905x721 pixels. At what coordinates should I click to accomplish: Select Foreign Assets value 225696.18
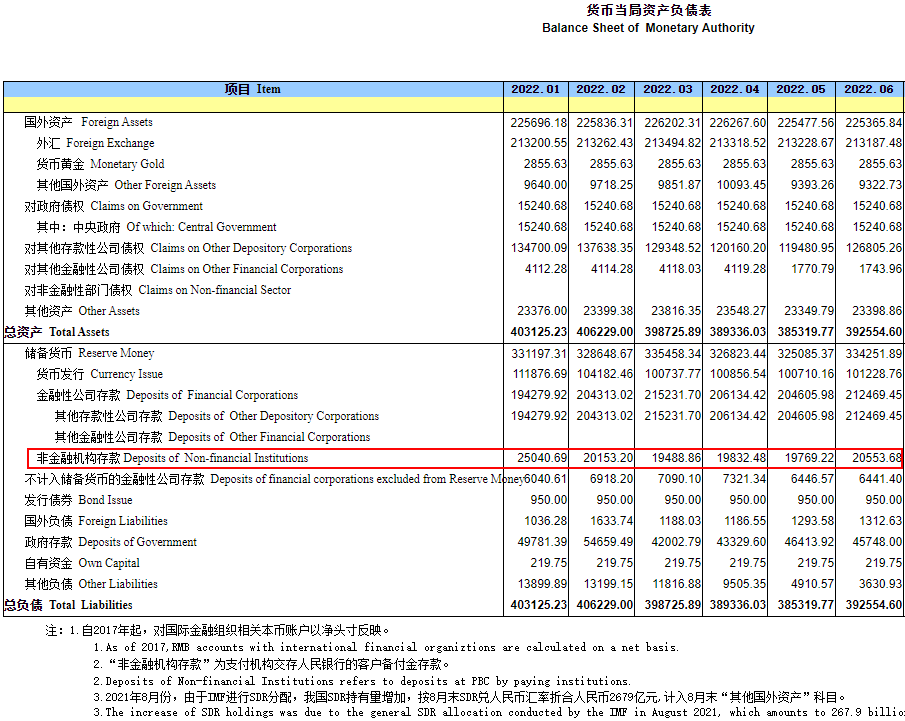pos(538,122)
